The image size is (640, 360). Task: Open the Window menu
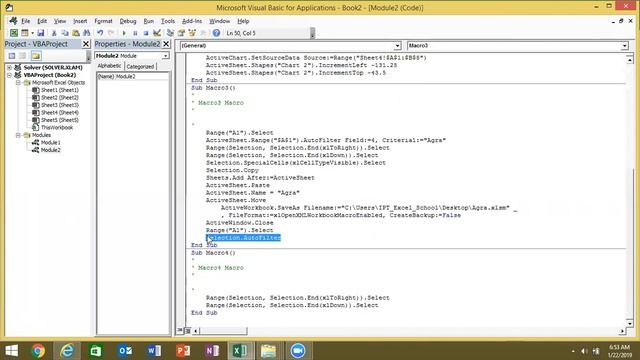(x=220, y=21)
